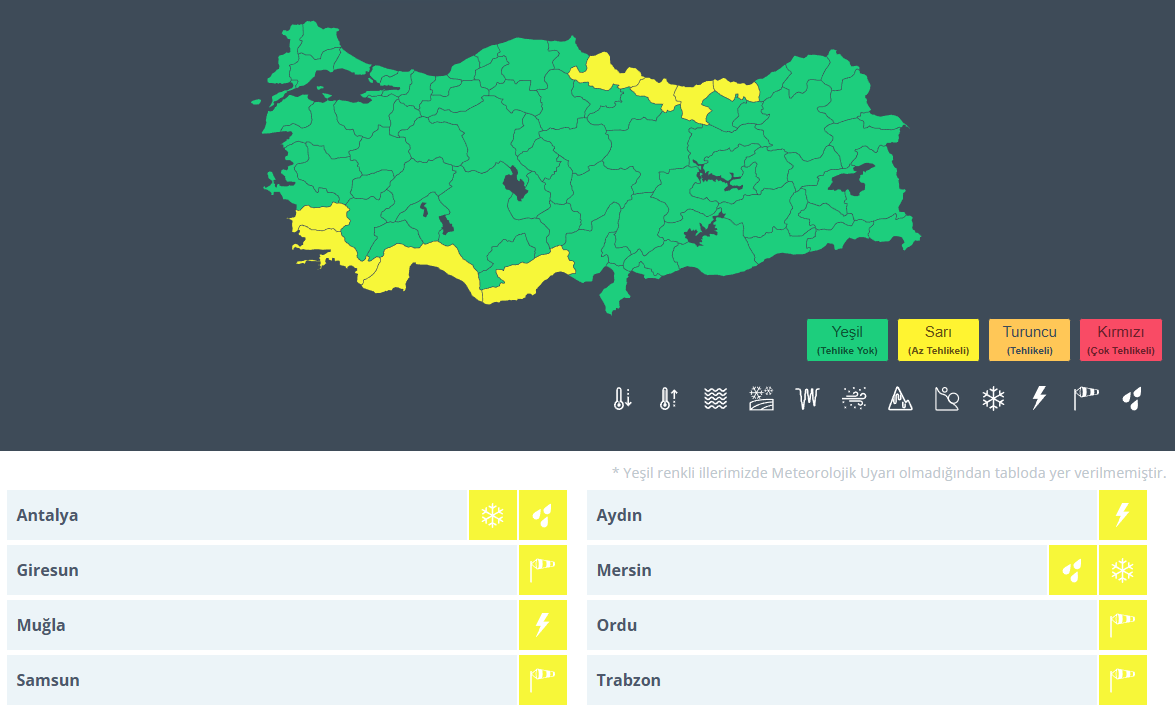Click the white raindrops filter icon

pos(1132,399)
